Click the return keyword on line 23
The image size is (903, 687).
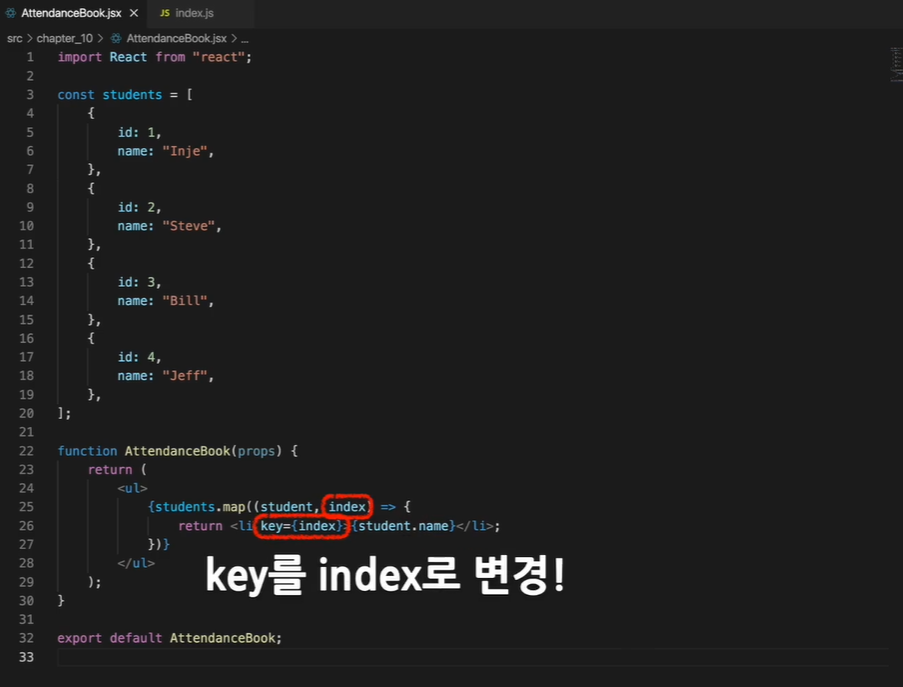110,470
